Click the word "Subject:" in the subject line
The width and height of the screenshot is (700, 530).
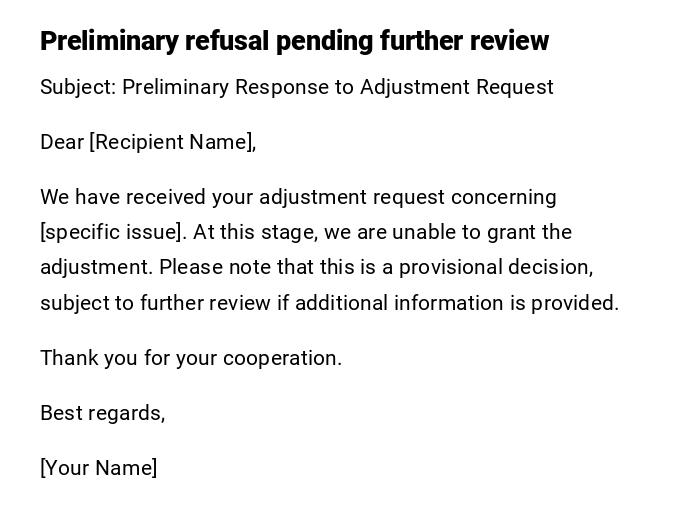pos(78,87)
